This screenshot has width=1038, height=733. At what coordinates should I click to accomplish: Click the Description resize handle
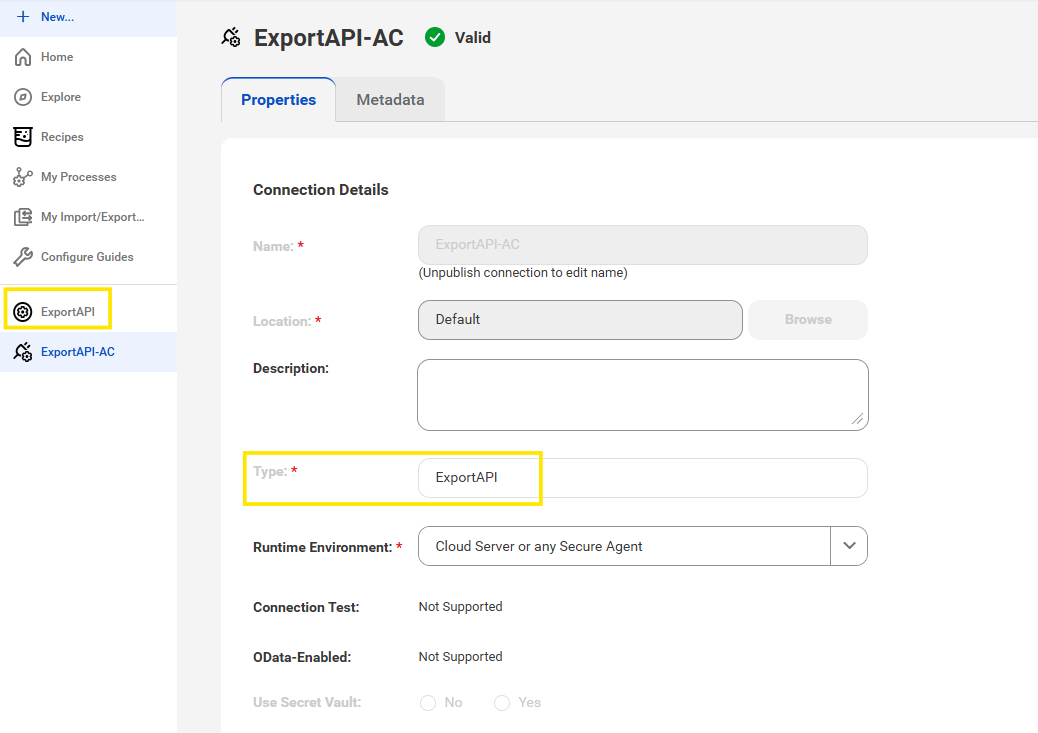pyautogui.click(x=857, y=419)
